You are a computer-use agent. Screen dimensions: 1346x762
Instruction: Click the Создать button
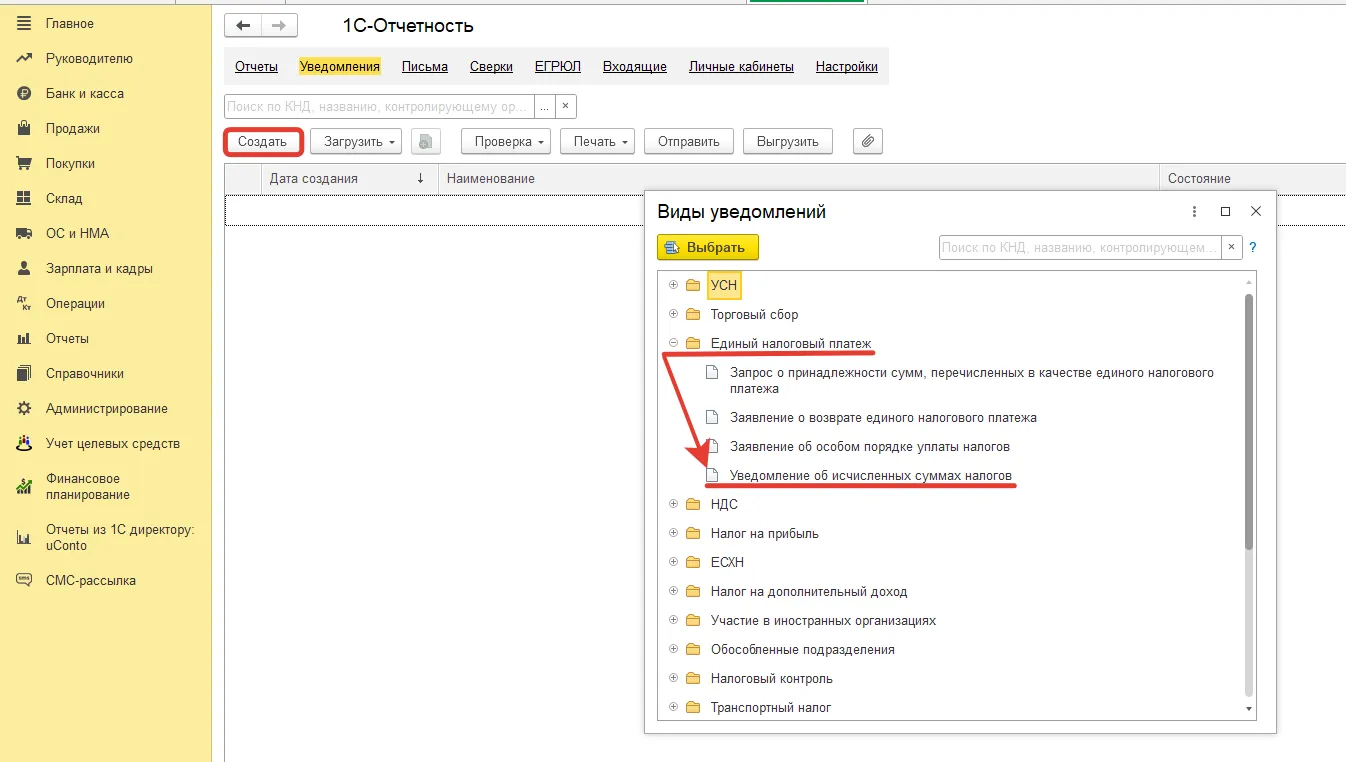263,142
